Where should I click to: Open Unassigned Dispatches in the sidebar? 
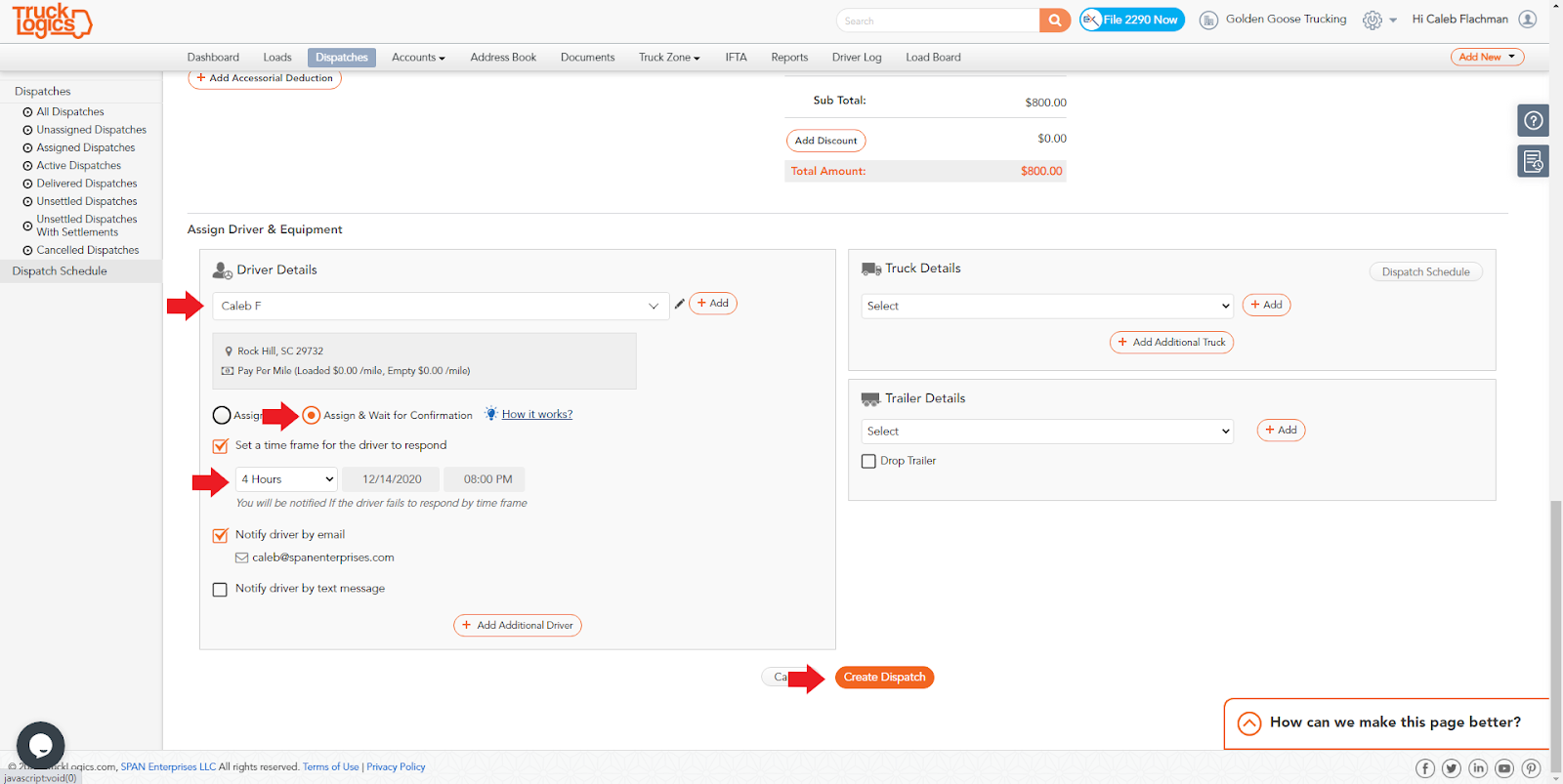[92, 130]
